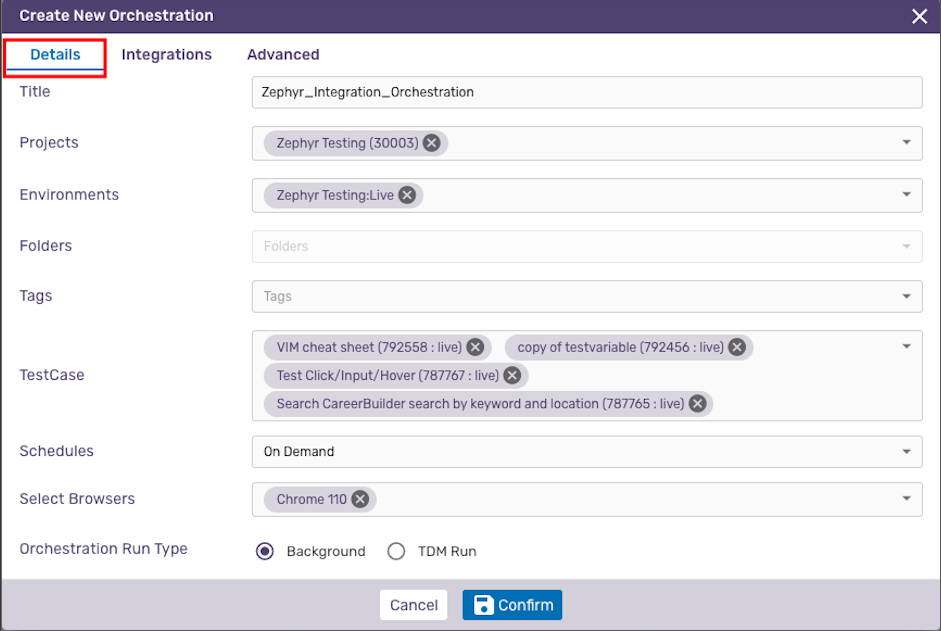Open the Tags dropdown
Image resolution: width=941 pixels, height=631 pixels.
tap(587, 296)
